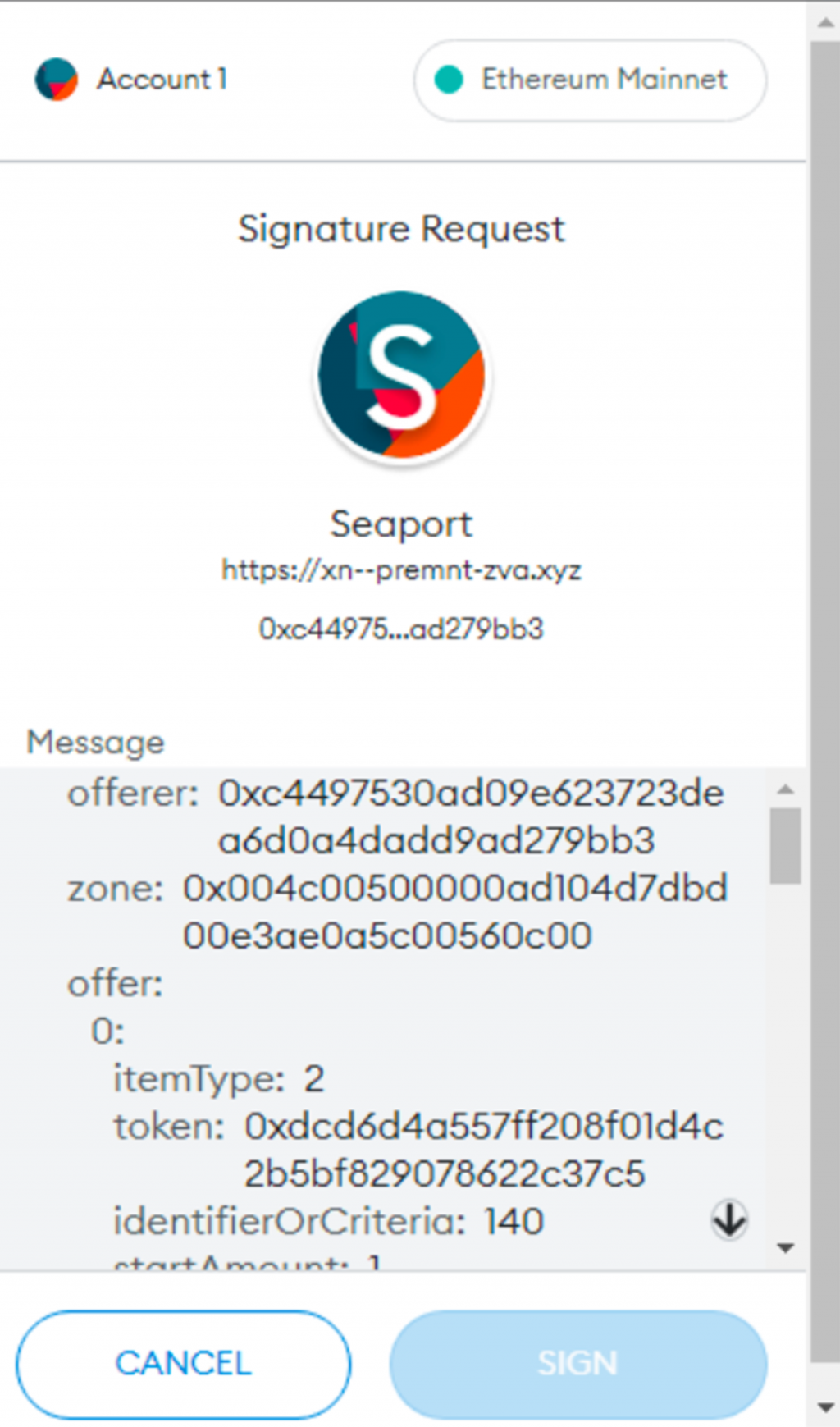Click the identifierOrCriteria value 140
Viewport: 840px width, 1427px height.
pyautogui.click(x=514, y=1221)
